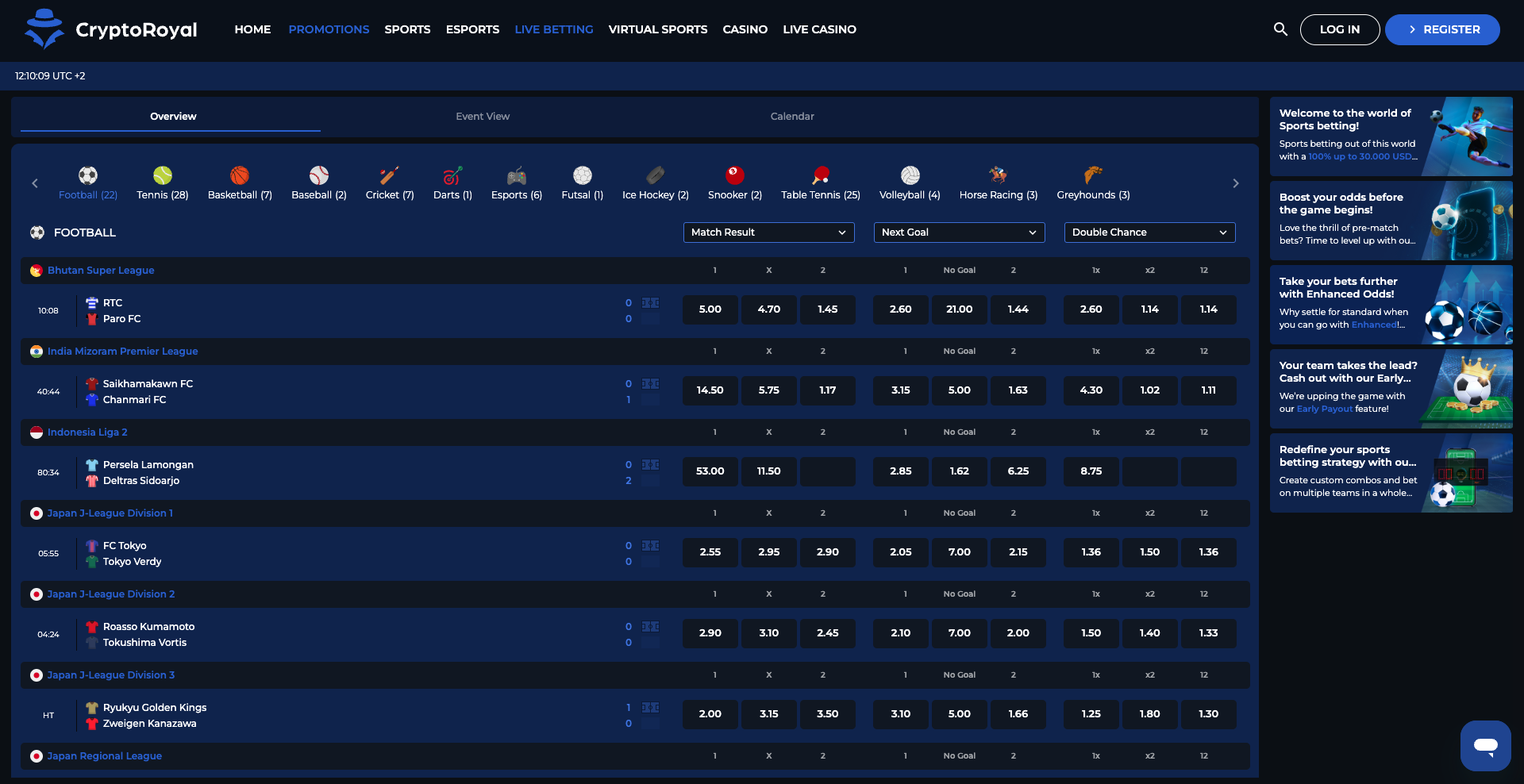Screen dimensions: 1524x784
Task: Select 8.75 1x odds Persela match
Action: [1091, 471]
